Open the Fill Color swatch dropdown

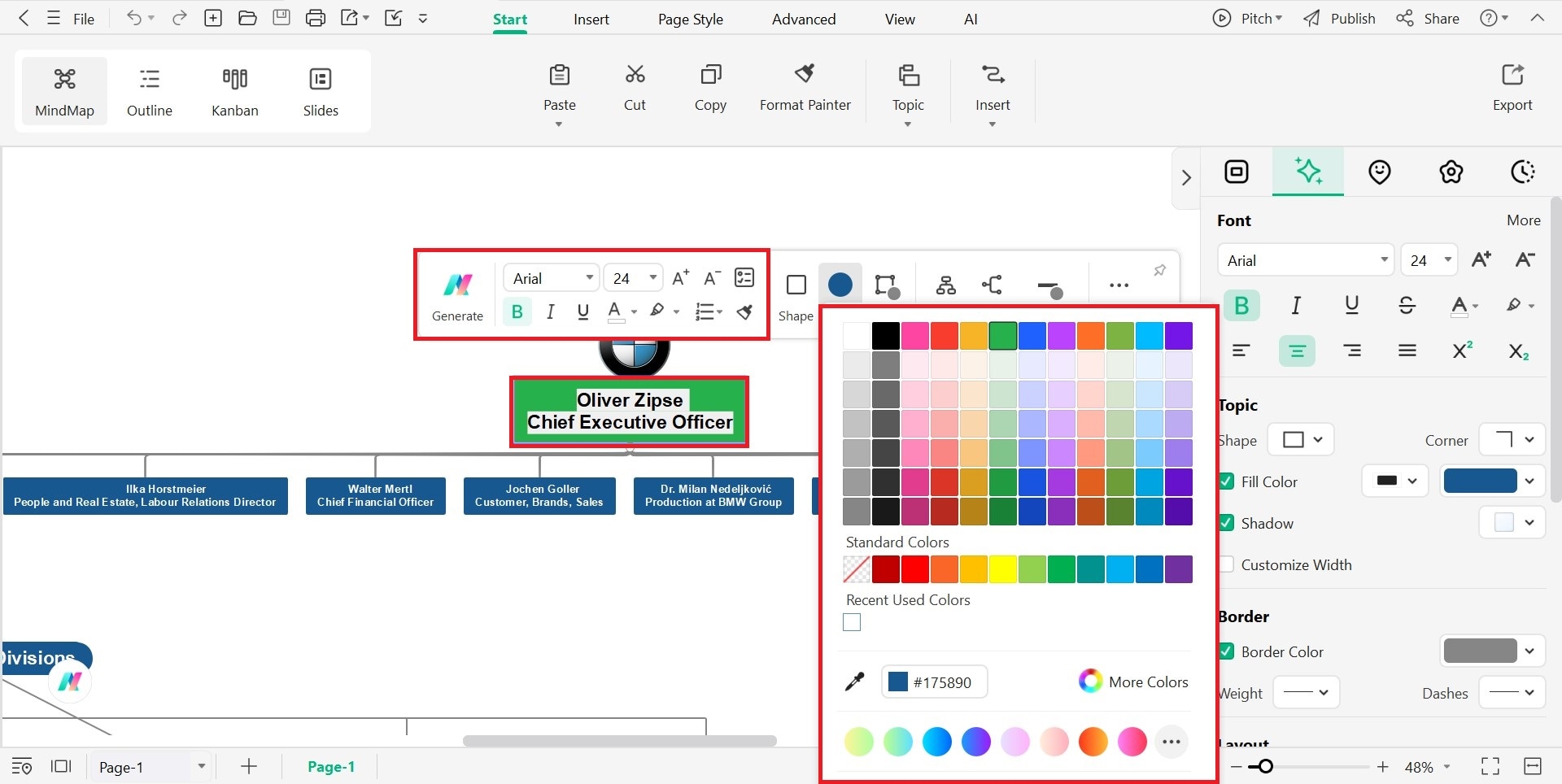1492,481
